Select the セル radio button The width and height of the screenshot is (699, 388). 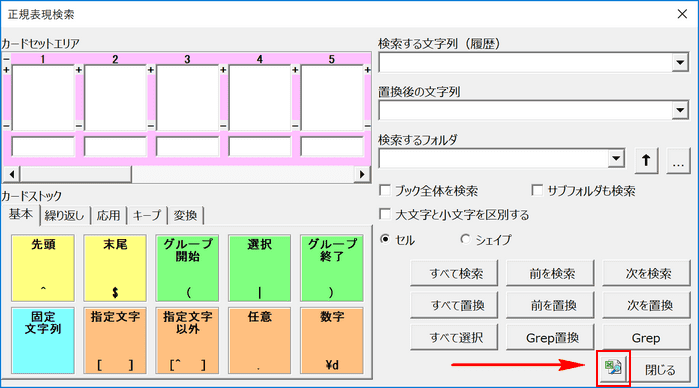[x=385, y=239]
